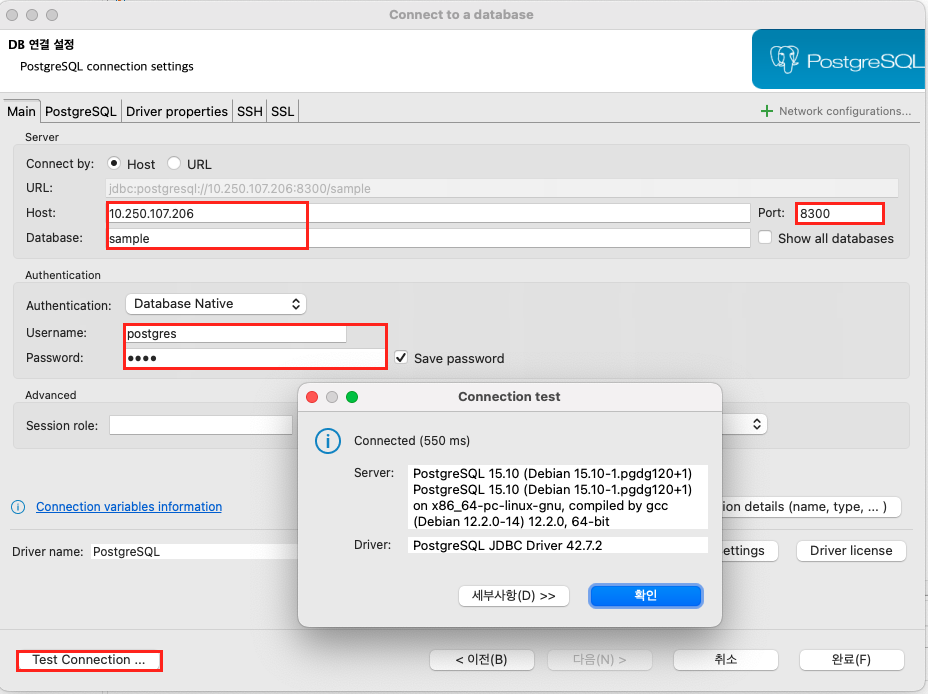Click Network configurations link
The height and width of the screenshot is (694, 928).
(x=845, y=111)
